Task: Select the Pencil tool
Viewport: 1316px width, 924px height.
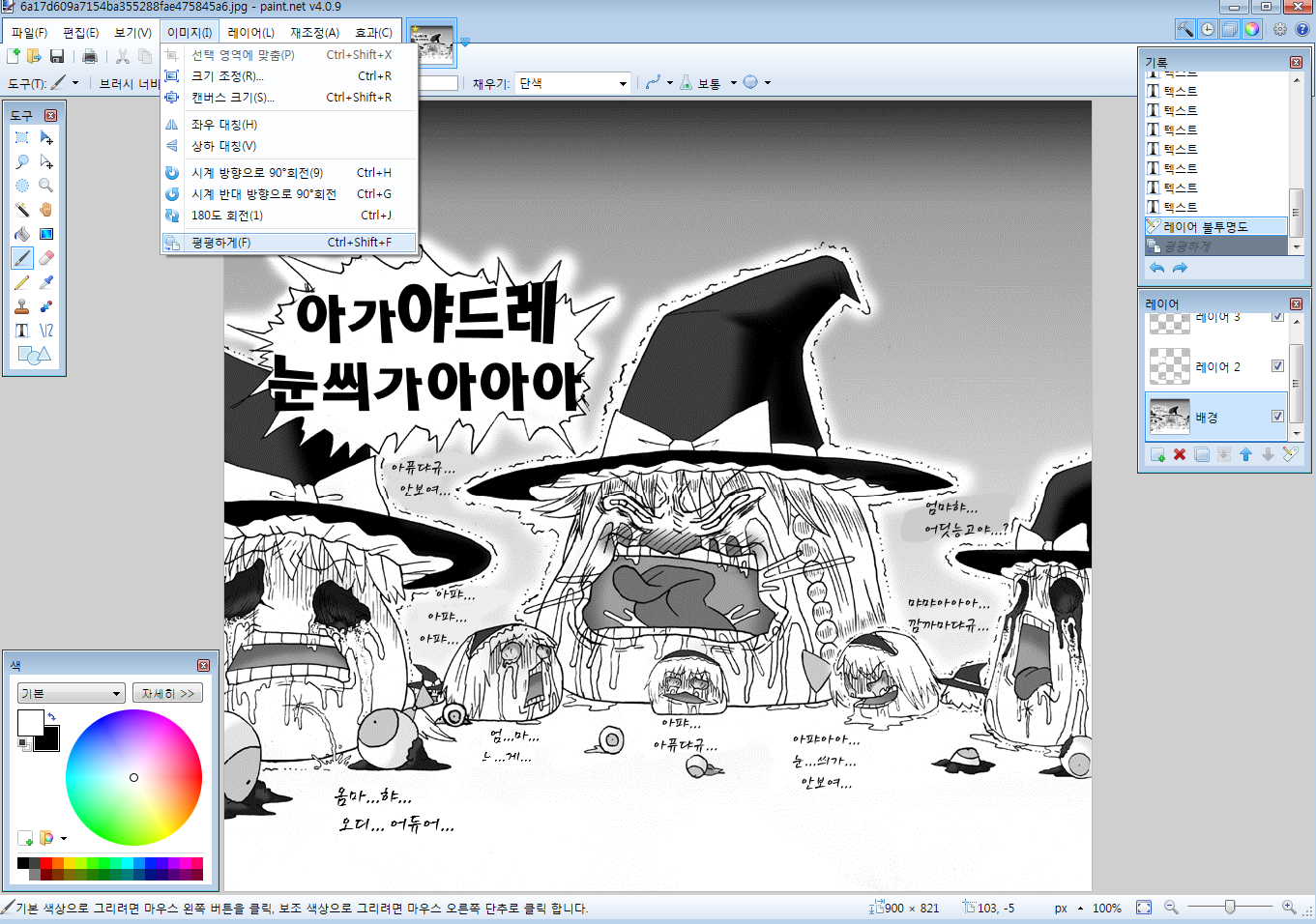Action: (22, 282)
